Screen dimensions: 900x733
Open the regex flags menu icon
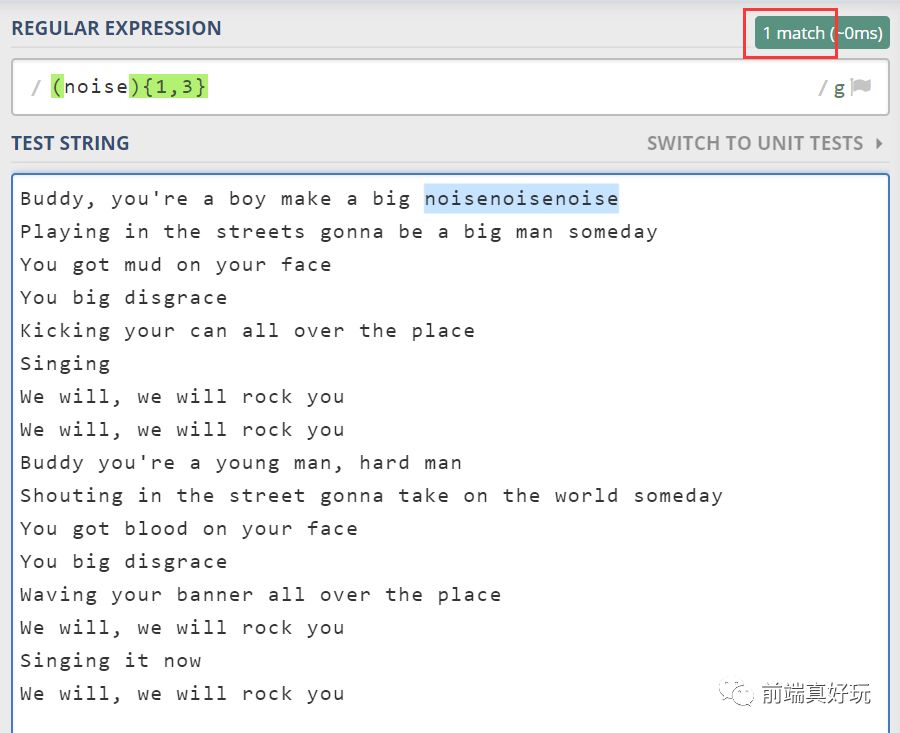861,87
